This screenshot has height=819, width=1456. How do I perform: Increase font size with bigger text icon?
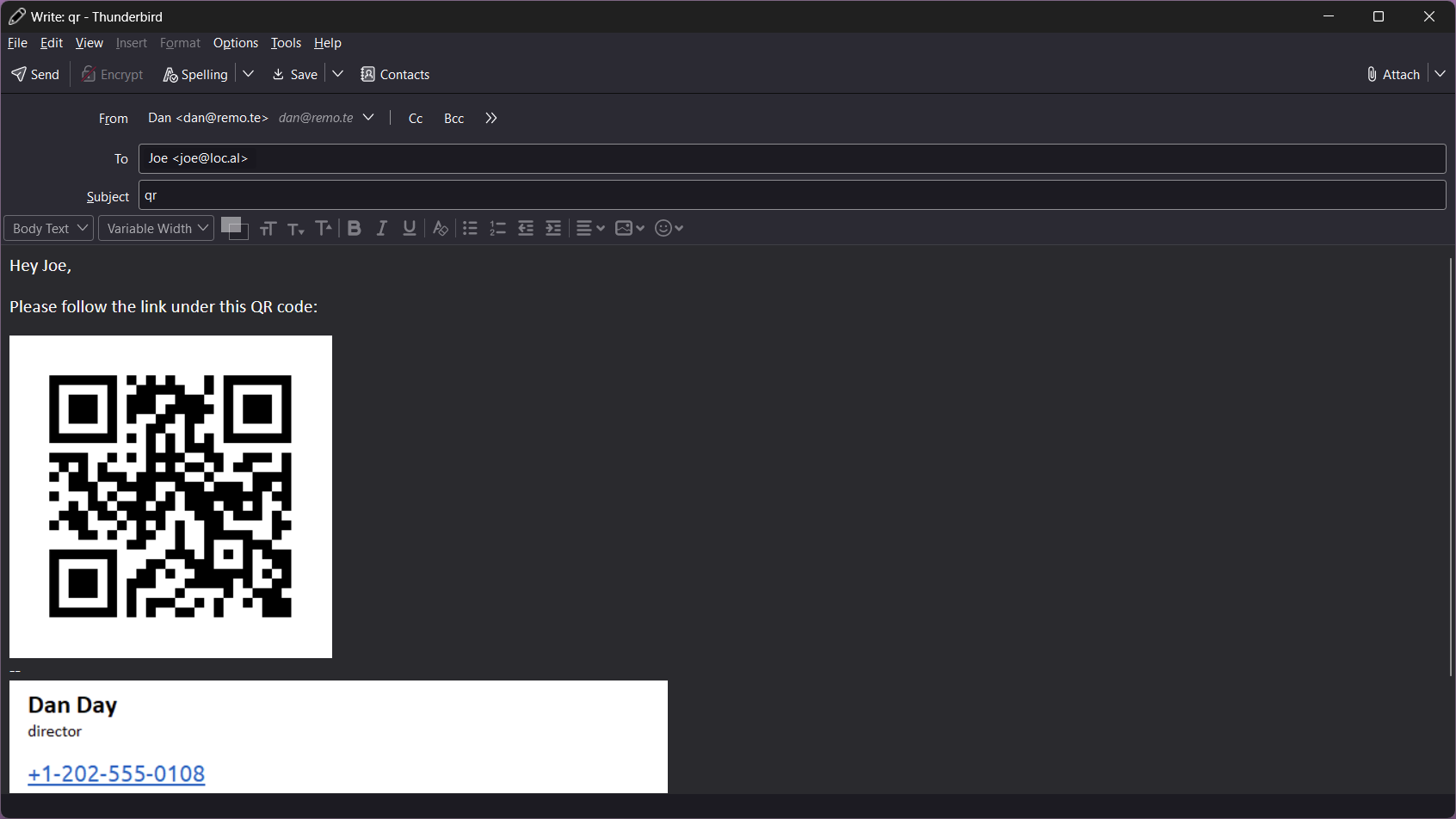(x=324, y=228)
